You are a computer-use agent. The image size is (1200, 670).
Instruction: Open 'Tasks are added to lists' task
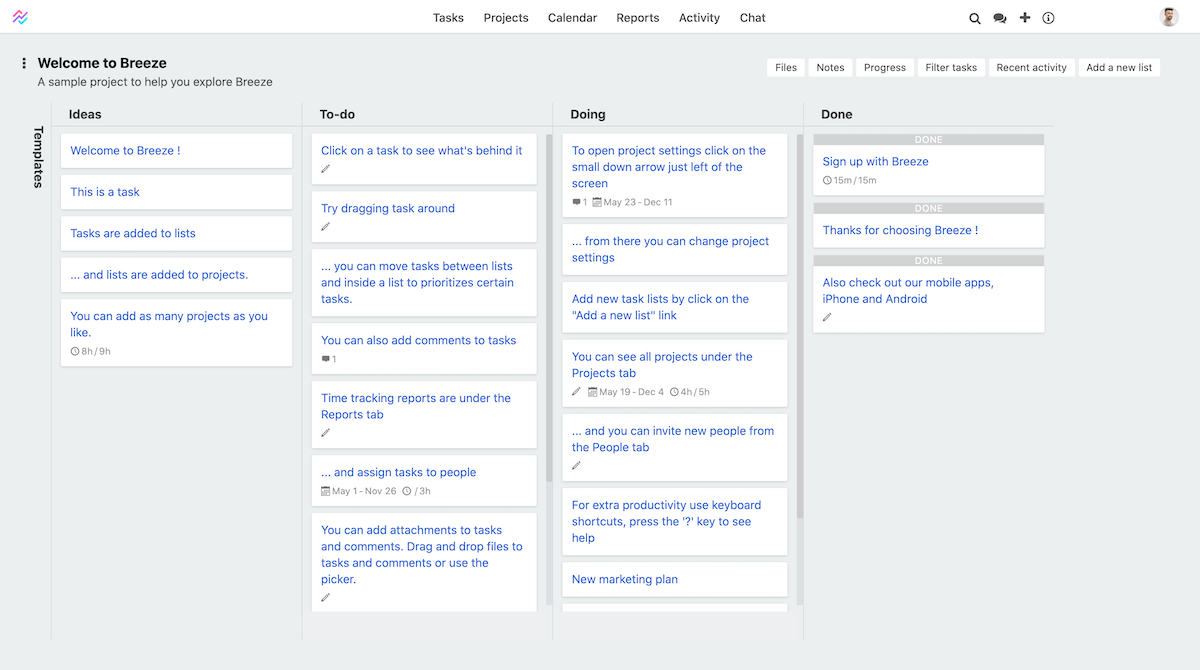[x=176, y=233]
